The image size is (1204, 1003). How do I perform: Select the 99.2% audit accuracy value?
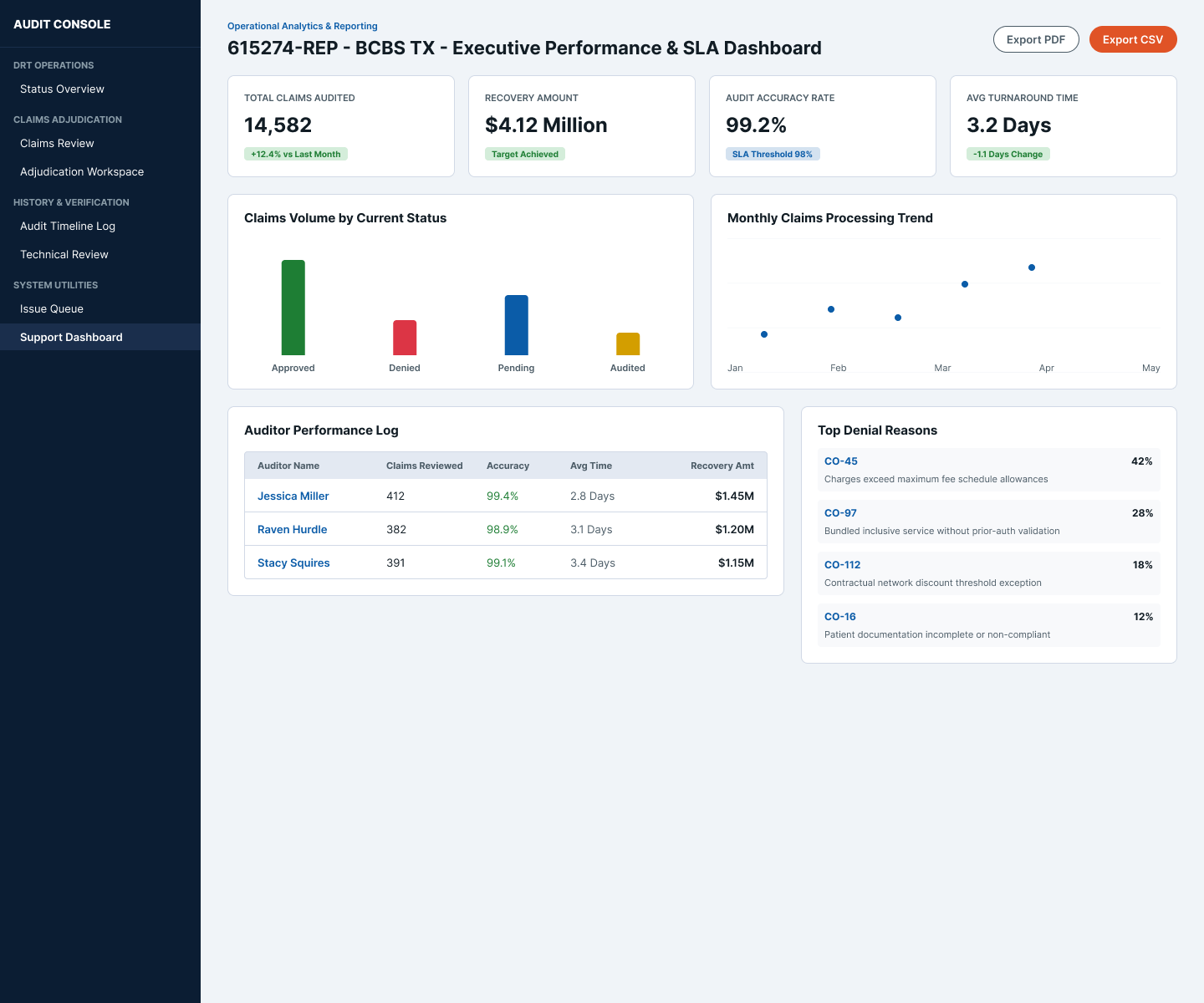756,125
